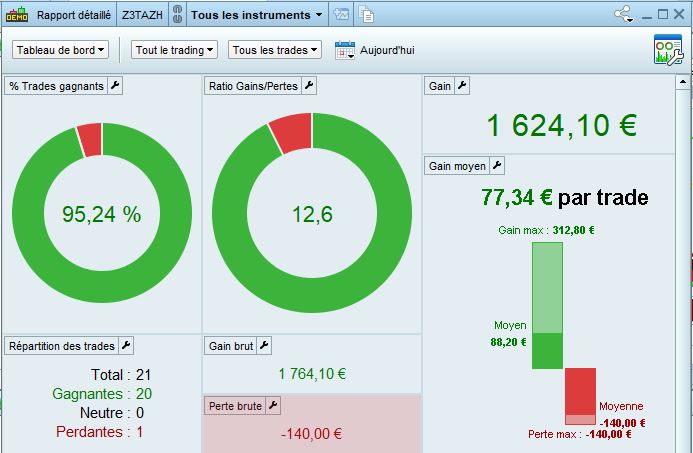
Task: Click the % Trades gagnants widget label
Action: [x=57, y=86]
